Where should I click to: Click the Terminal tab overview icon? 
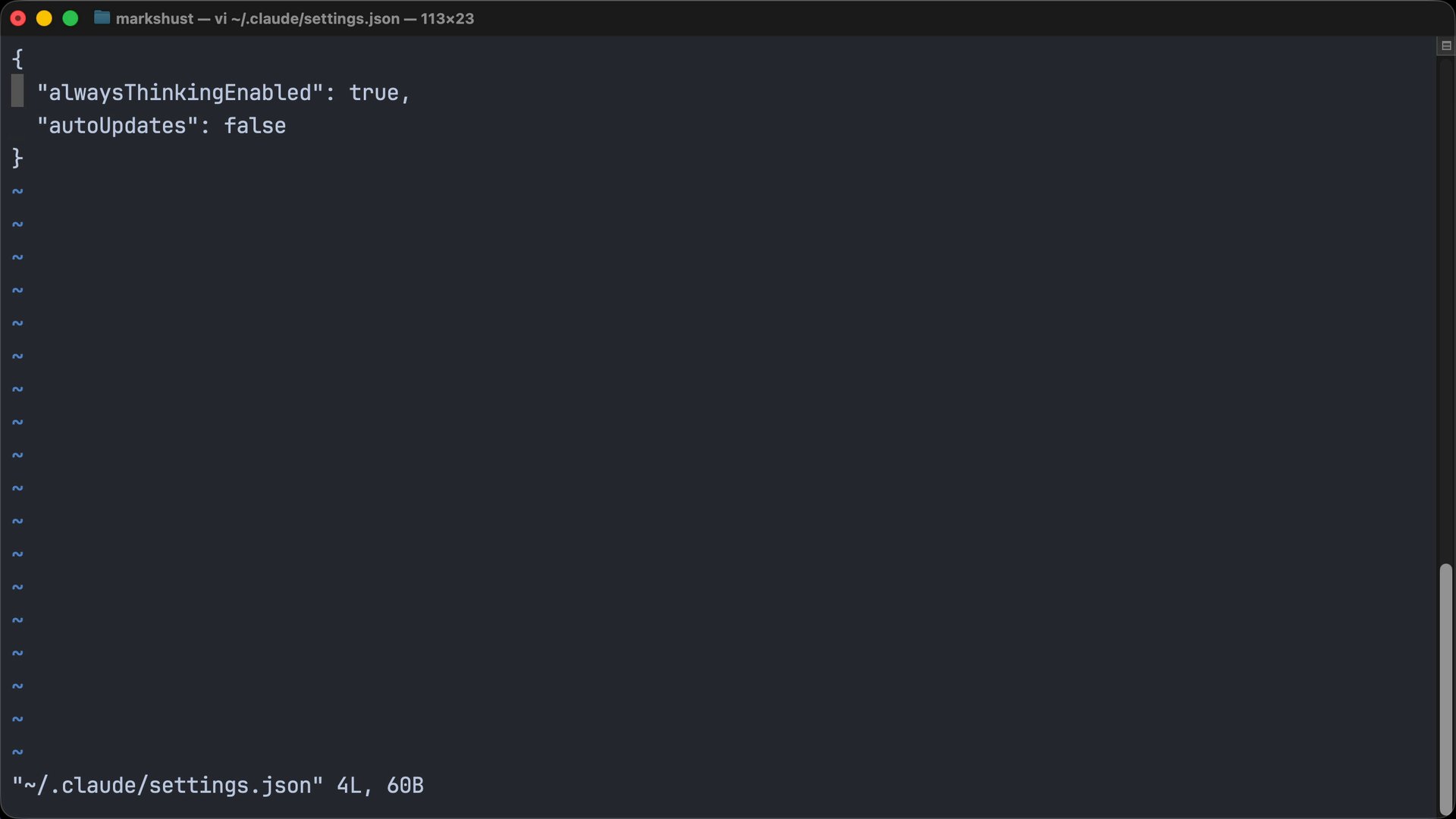1445,45
